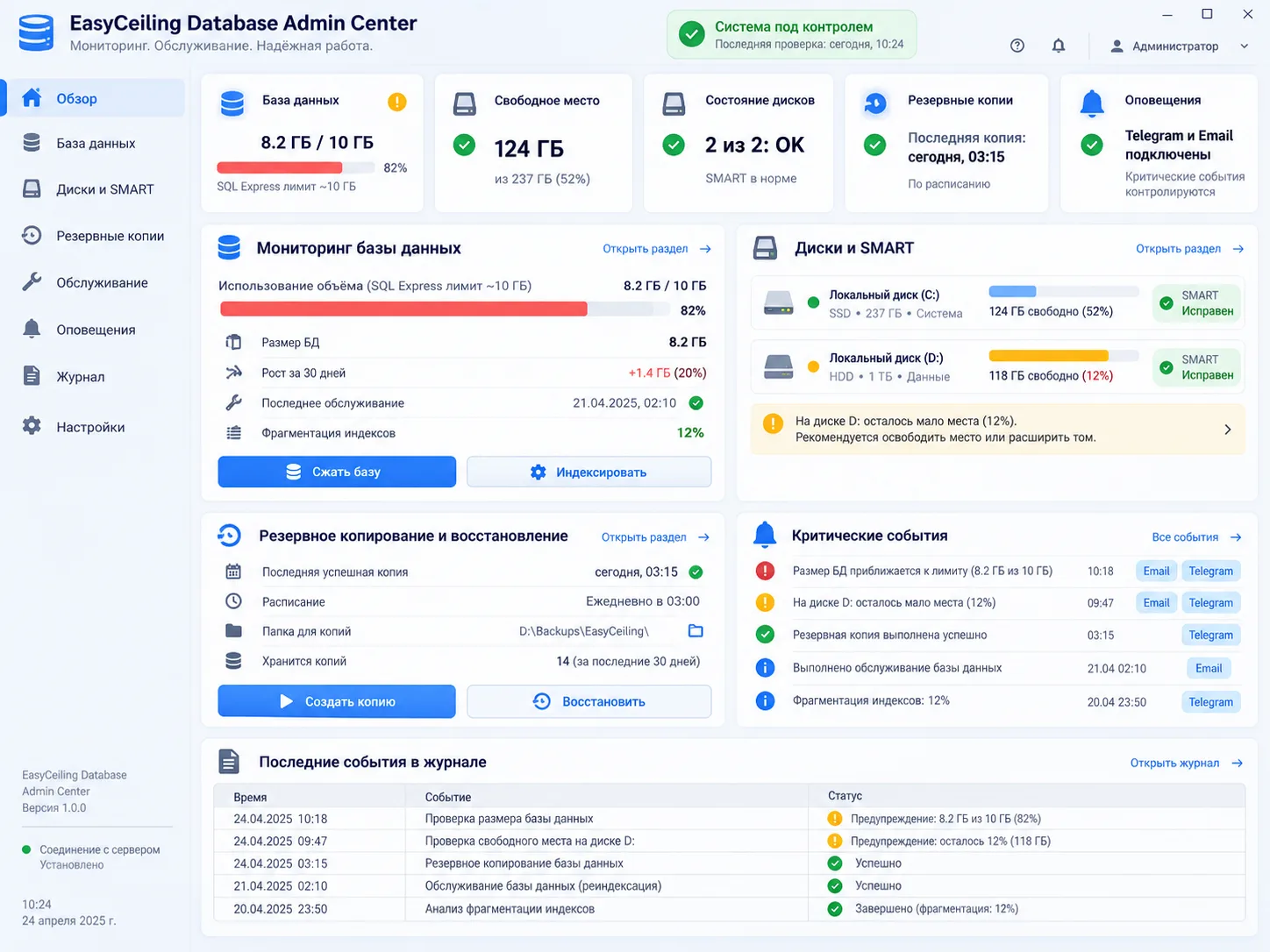Click the SMART Исправен badge for disk C:
The width and height of the screenshot is (1270, 952).
tap(1197, 303)
